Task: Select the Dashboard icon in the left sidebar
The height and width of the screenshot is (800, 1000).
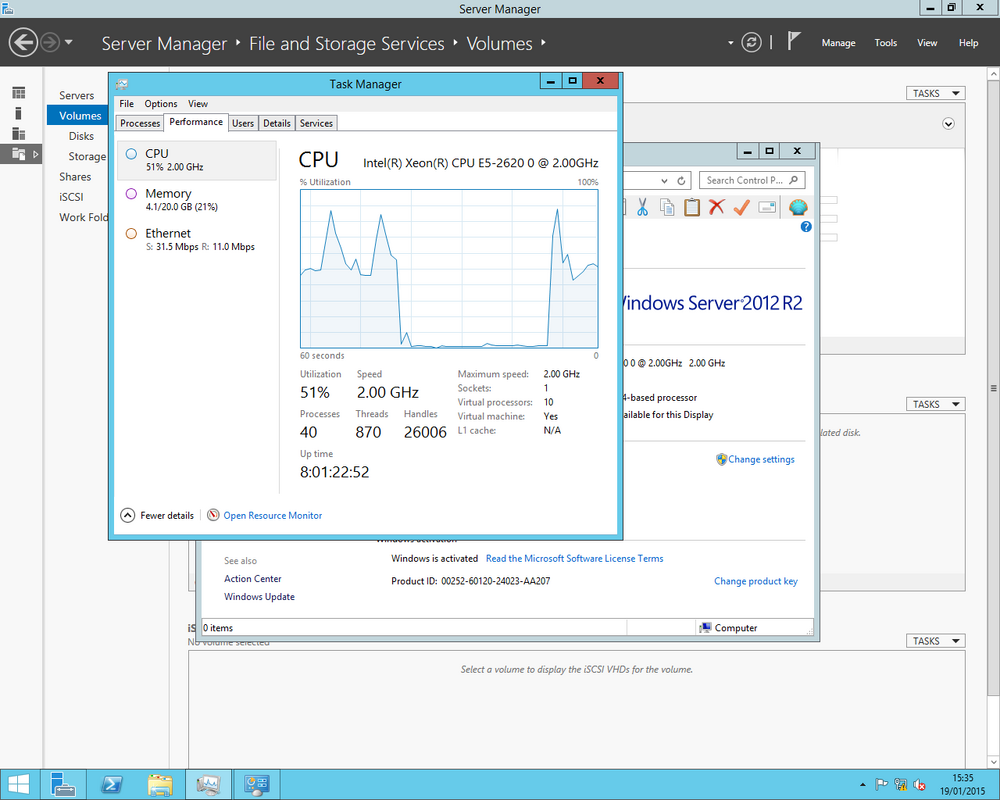Action: click(19, 93)
